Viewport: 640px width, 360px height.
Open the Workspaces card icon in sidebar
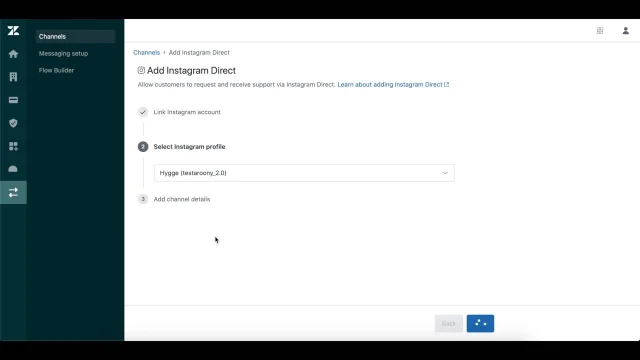pos(13,100)
